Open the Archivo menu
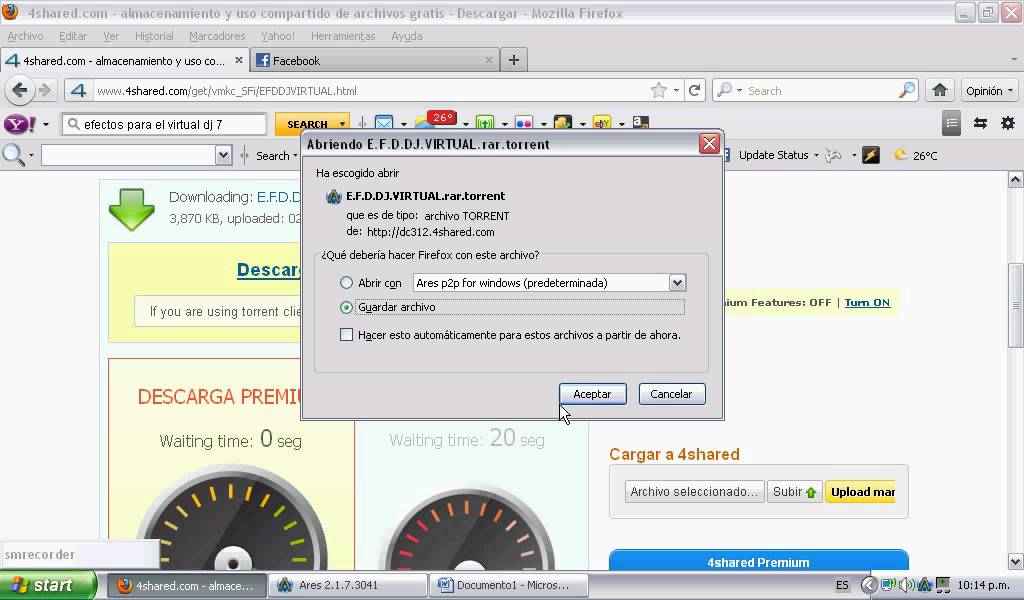Image resolution: width=1024 pixels, height=600 pixels. tap(25, 36)
